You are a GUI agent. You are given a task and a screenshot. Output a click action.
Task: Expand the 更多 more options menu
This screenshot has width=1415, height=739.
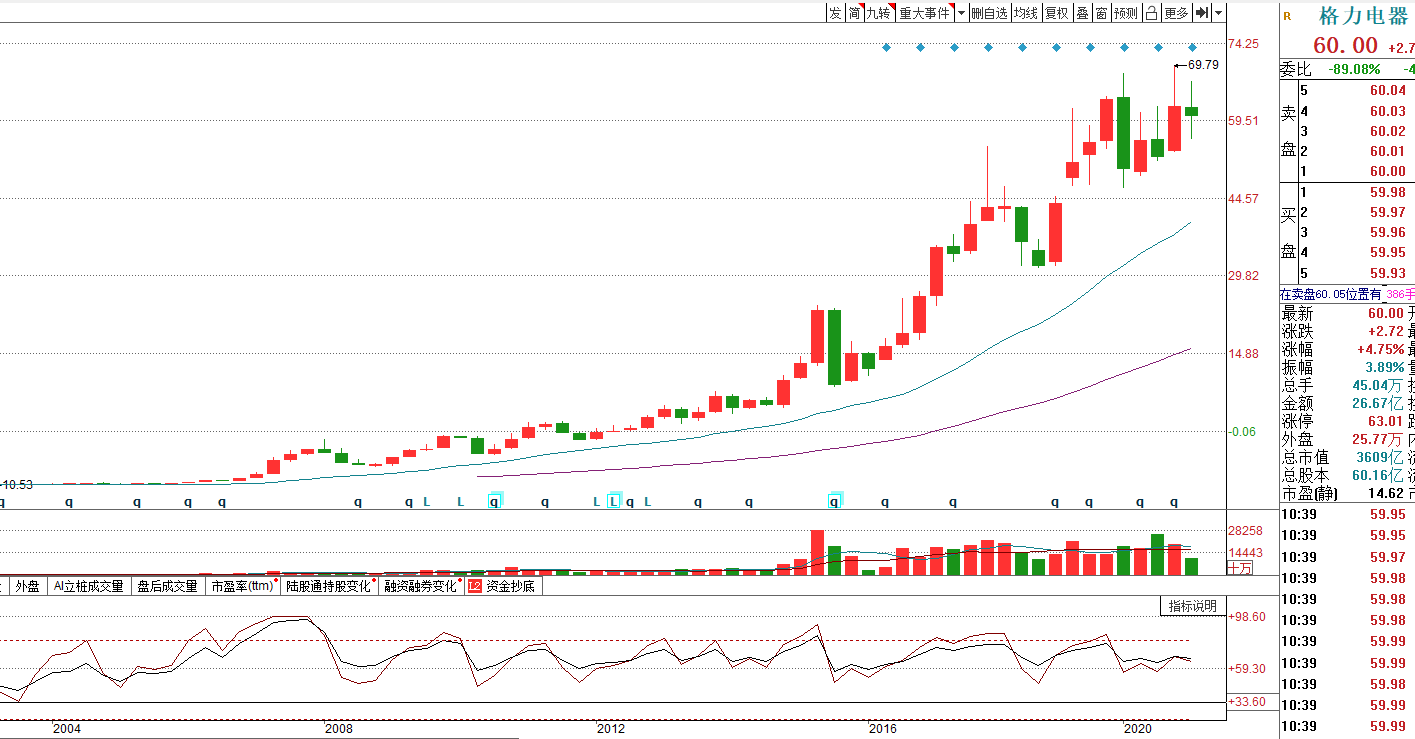tap(1176, 13)
